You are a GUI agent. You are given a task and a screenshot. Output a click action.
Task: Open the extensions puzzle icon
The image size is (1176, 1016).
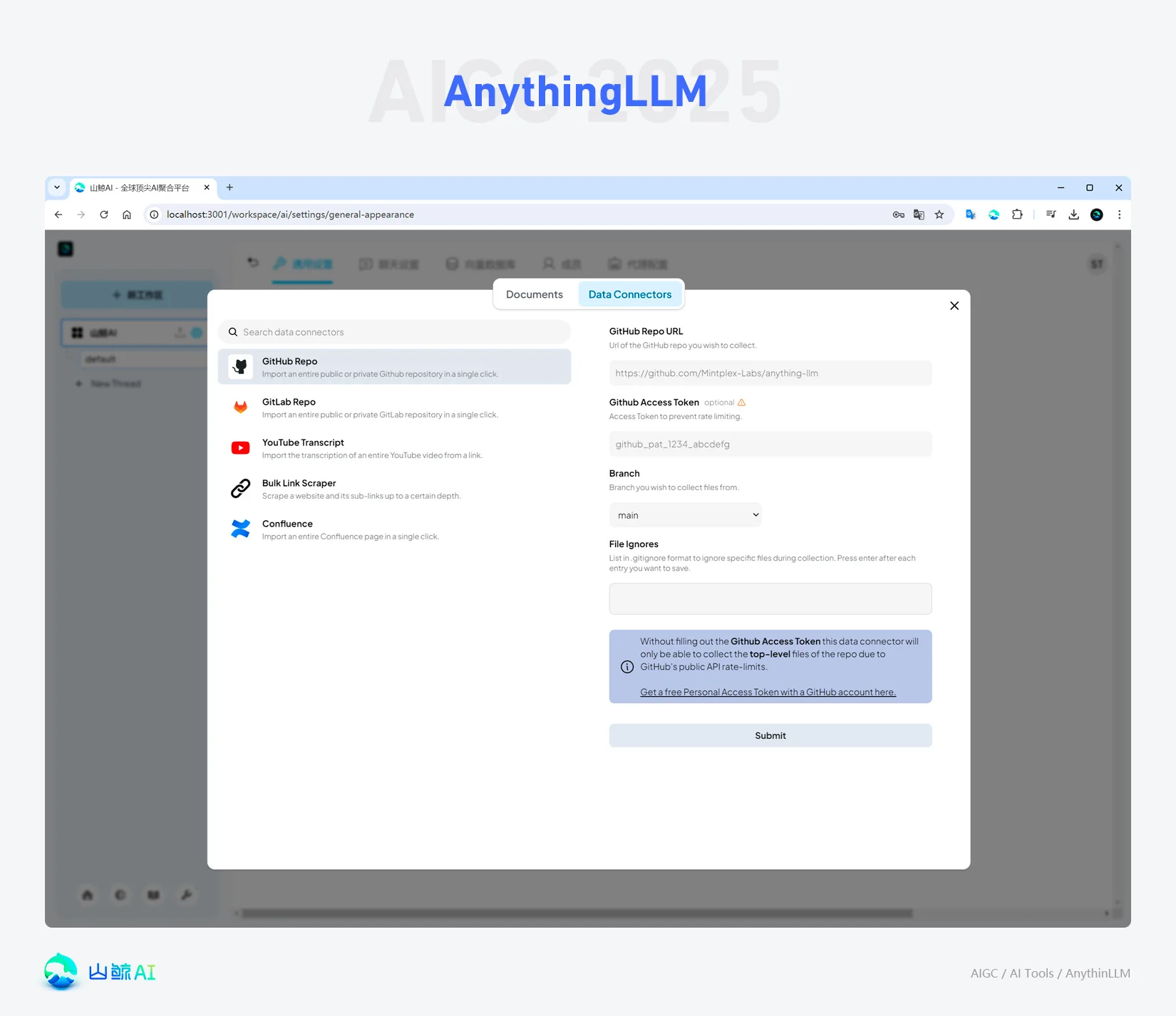click(x=1017, y=214)
